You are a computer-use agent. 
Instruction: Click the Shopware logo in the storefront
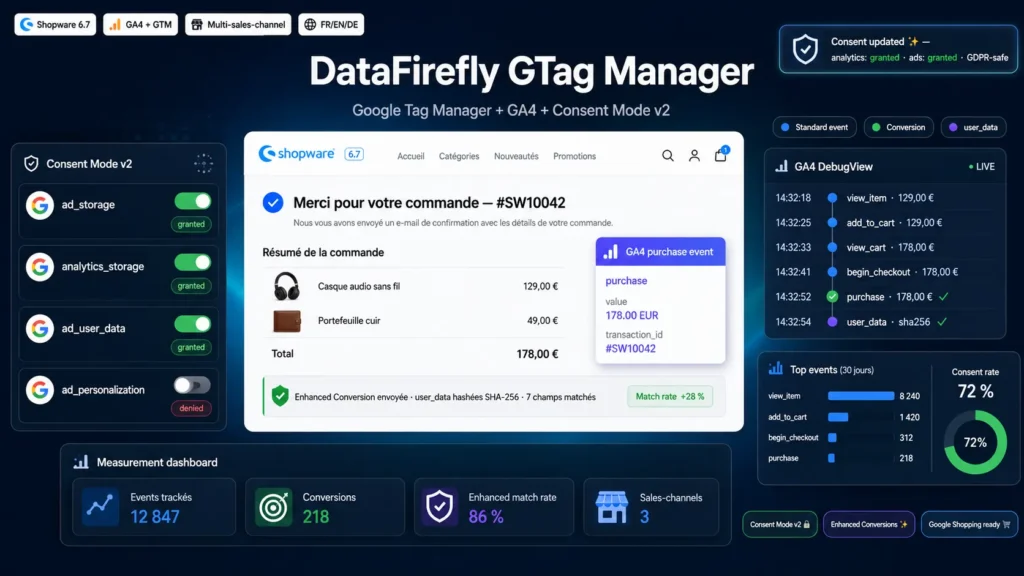click(x=296, y=153)
